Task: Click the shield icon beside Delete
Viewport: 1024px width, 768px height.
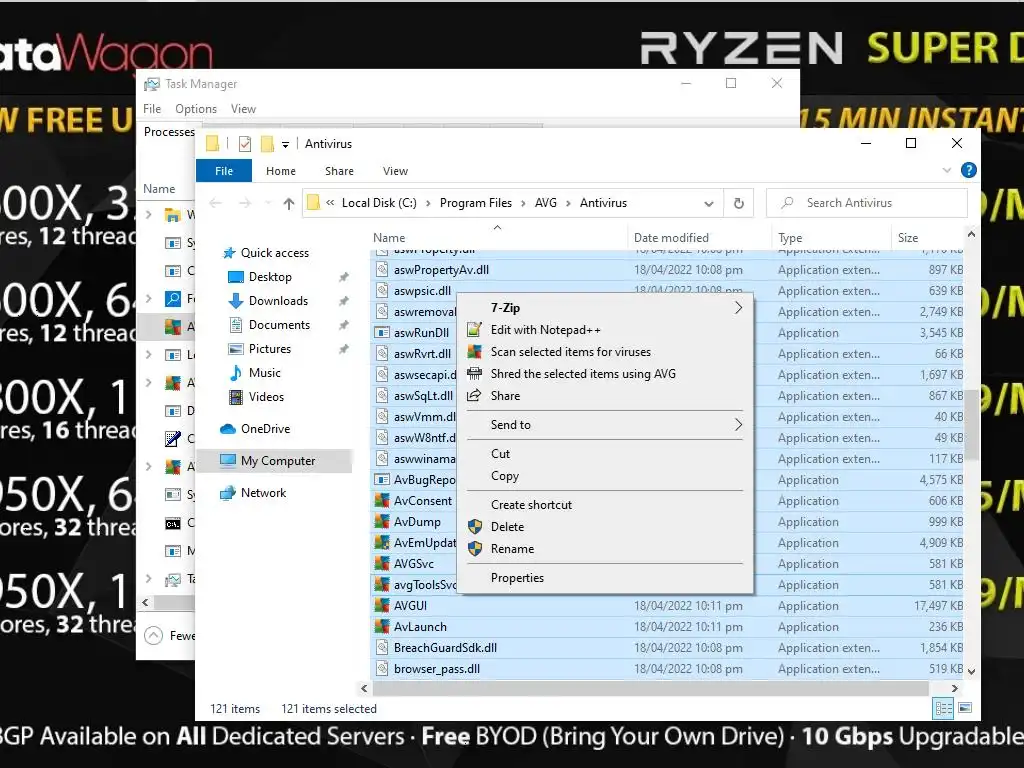Action: point(475,527)
